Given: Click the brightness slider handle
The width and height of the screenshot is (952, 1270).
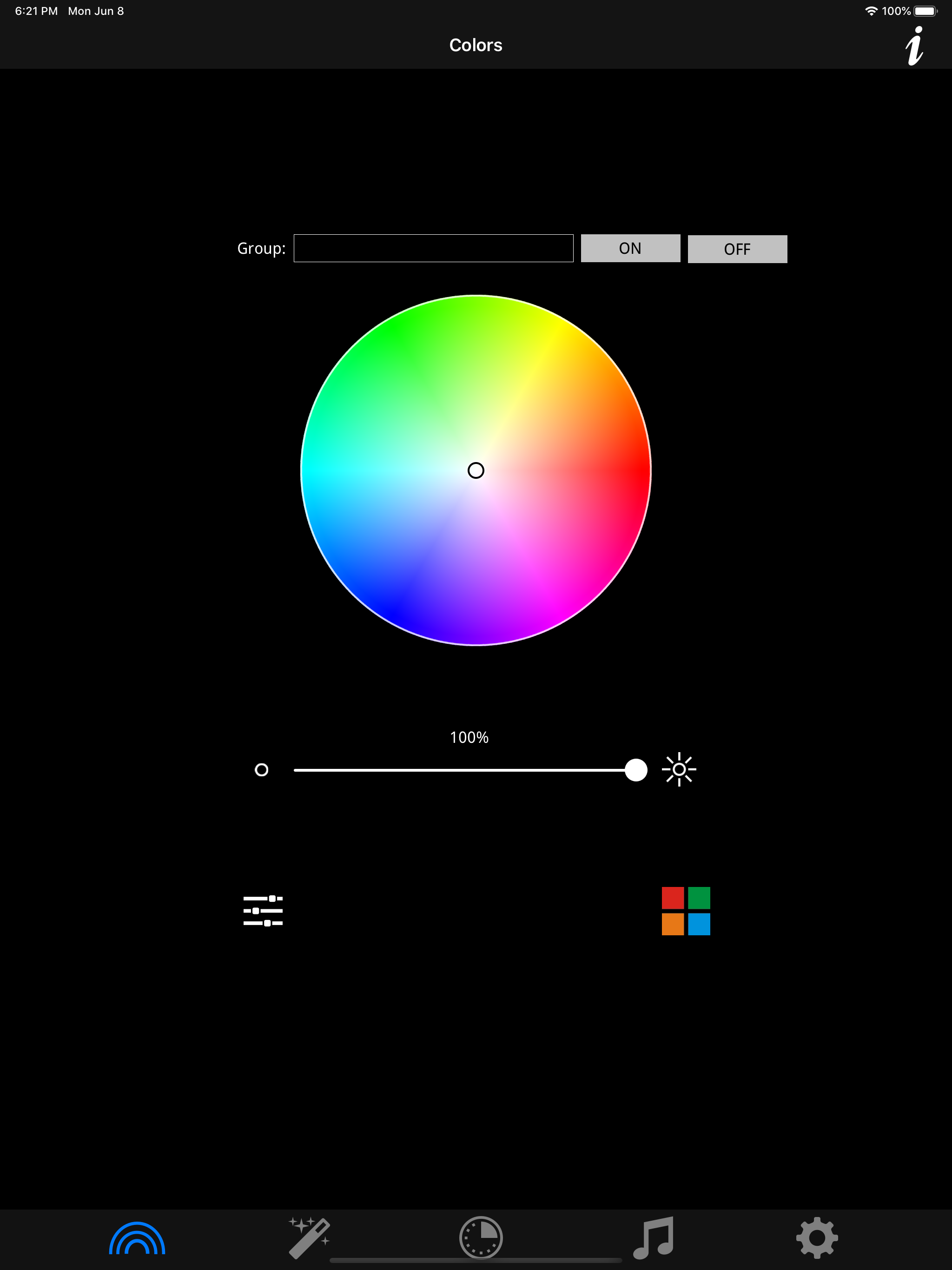Looking at the screenshot, I should point(635,770).
